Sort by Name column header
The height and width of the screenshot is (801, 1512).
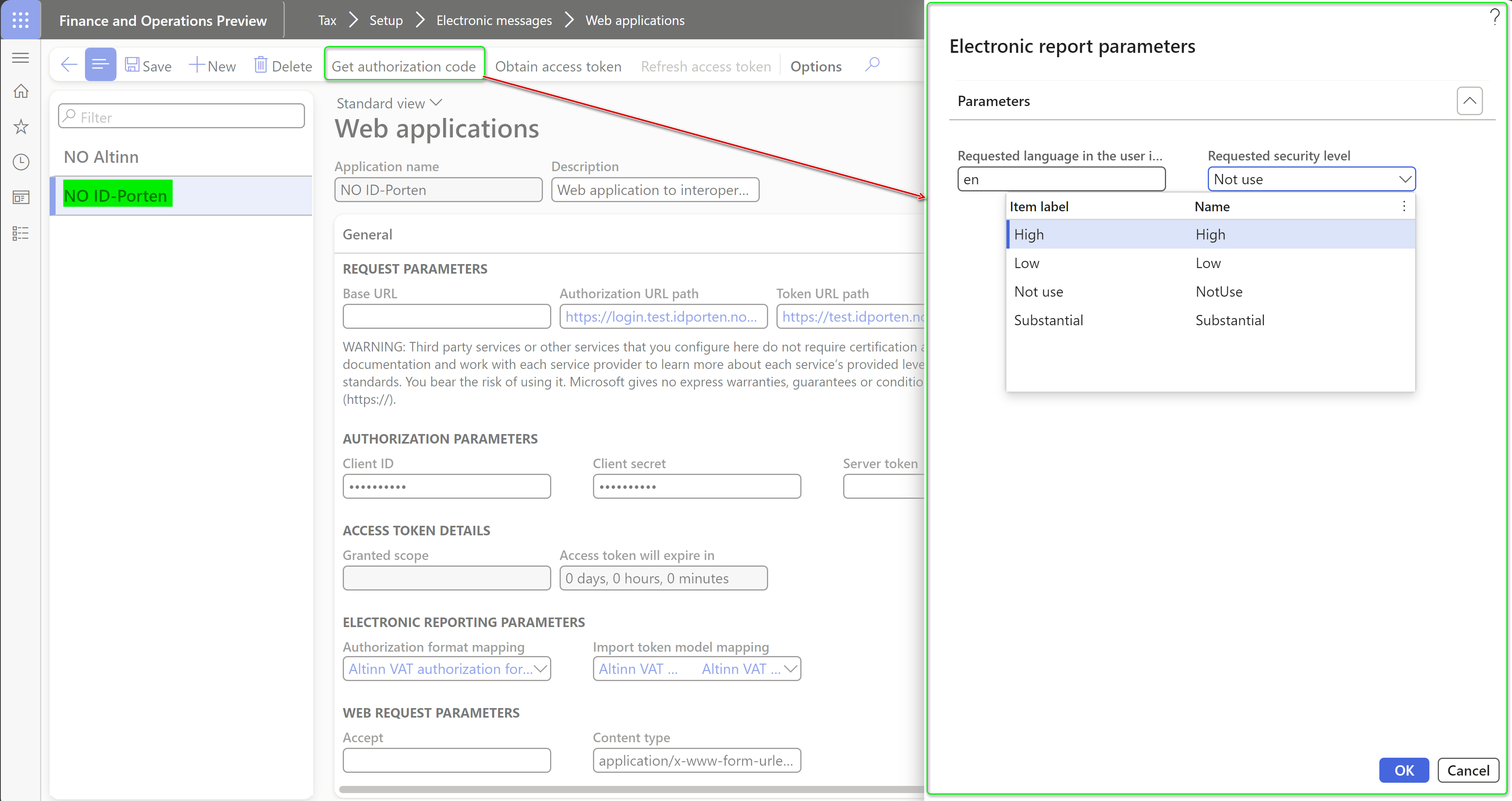[x=1212, y=207]
